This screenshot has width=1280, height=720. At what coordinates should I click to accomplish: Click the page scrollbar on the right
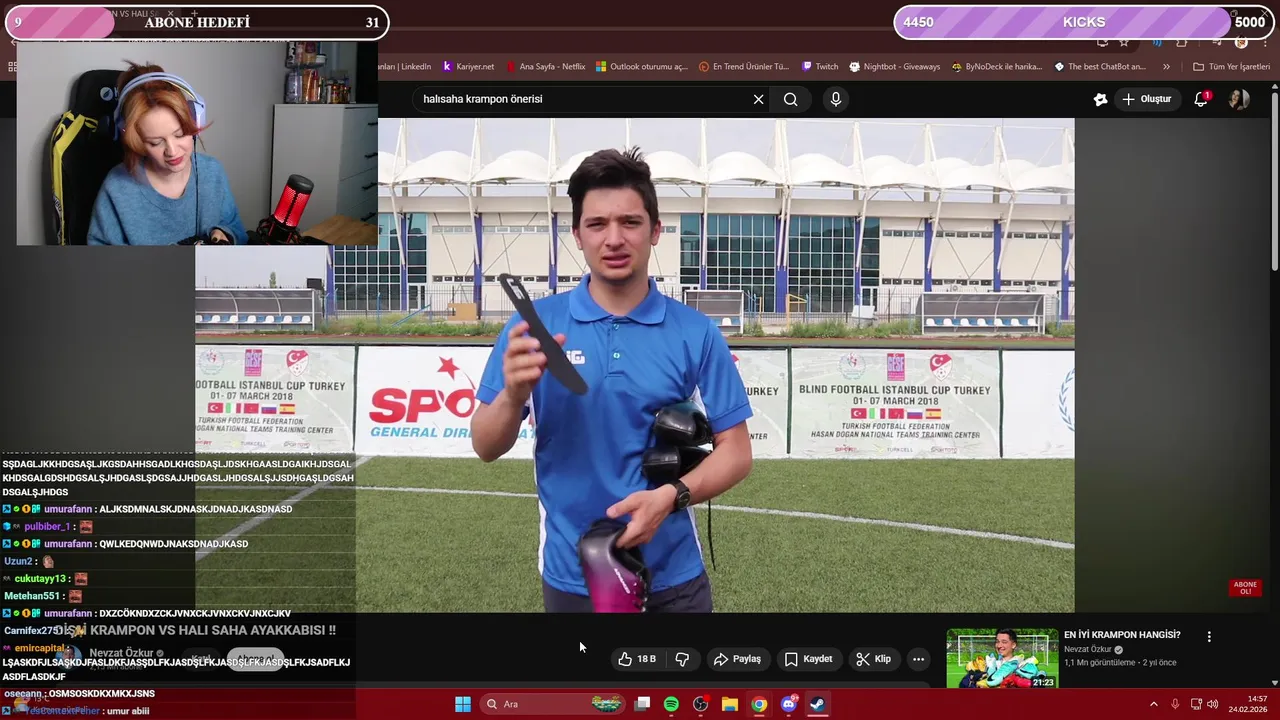coord(1274,180)
